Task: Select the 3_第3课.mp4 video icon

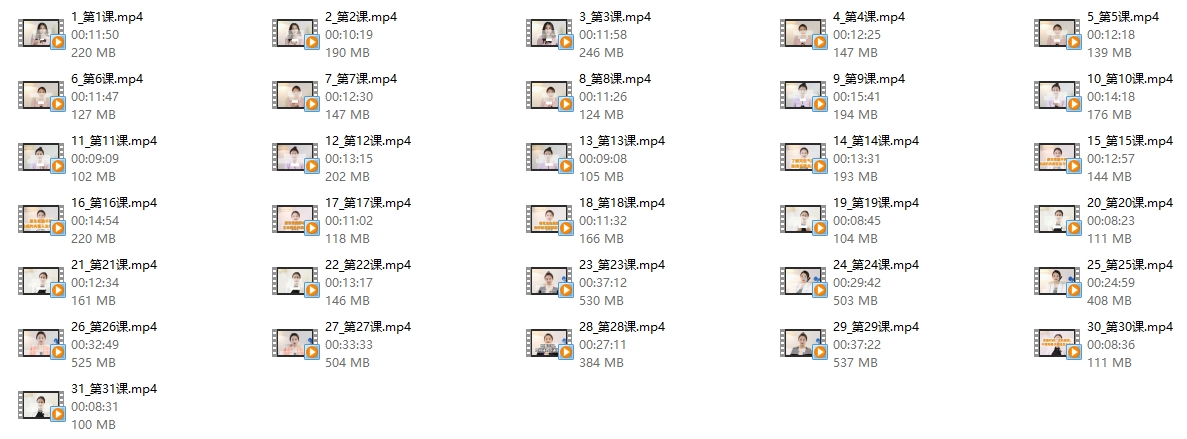Action: [x=550, y=35]
